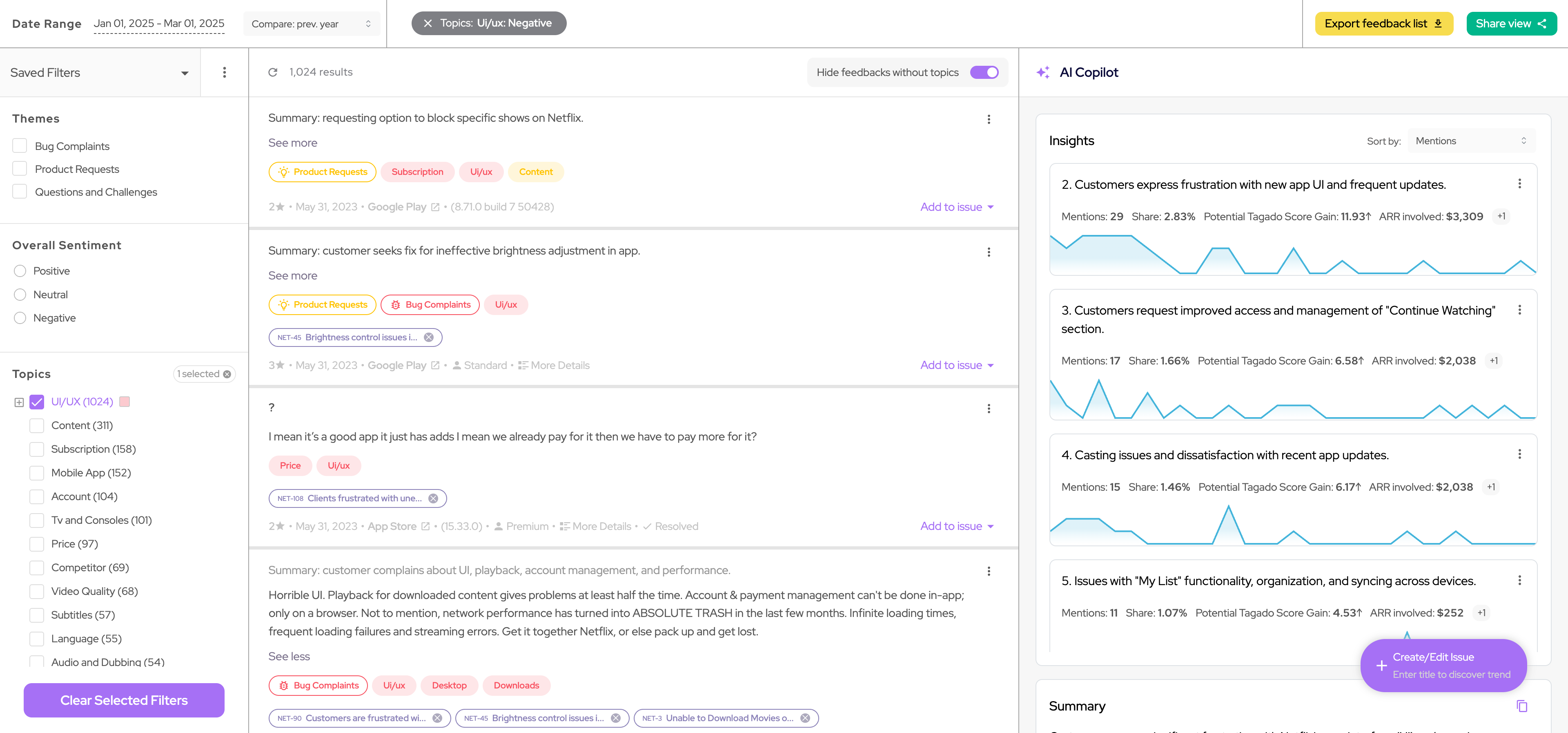Open More Details on the Premium review

(595, 526)
